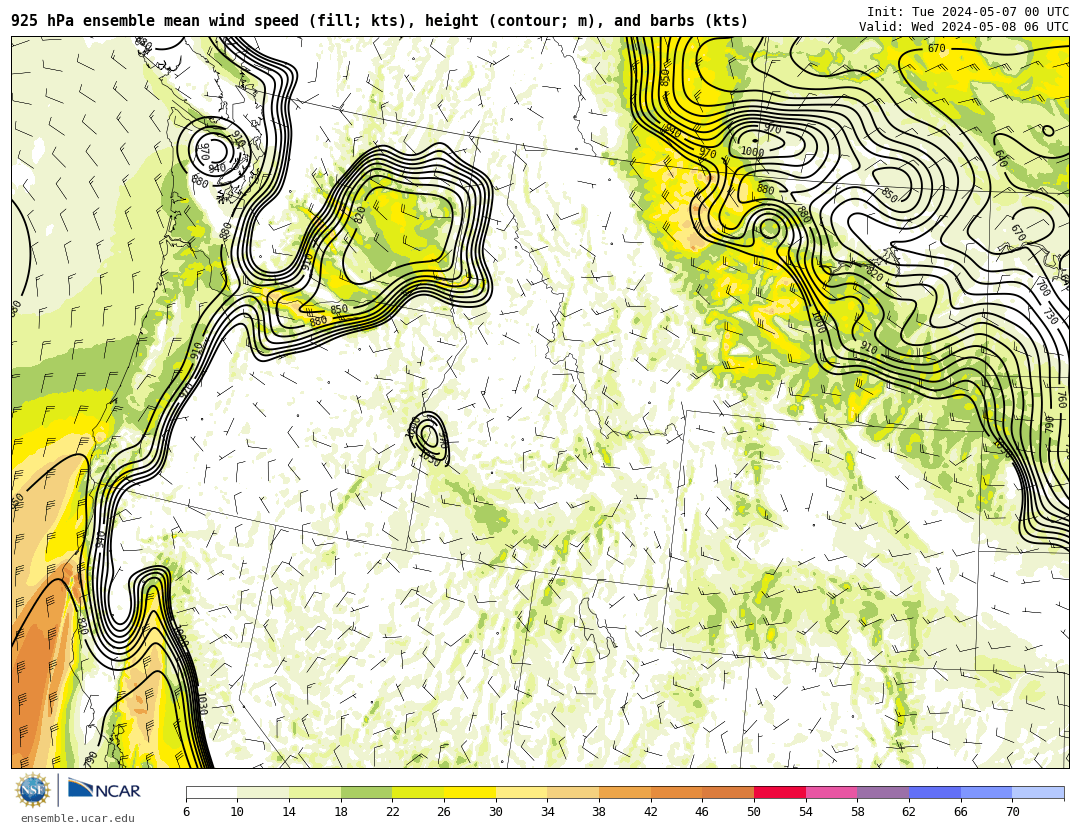Viewport: 1080px width, 831px height.
Task: Click the colorbar tick label 14
Action: coord(289,812)
